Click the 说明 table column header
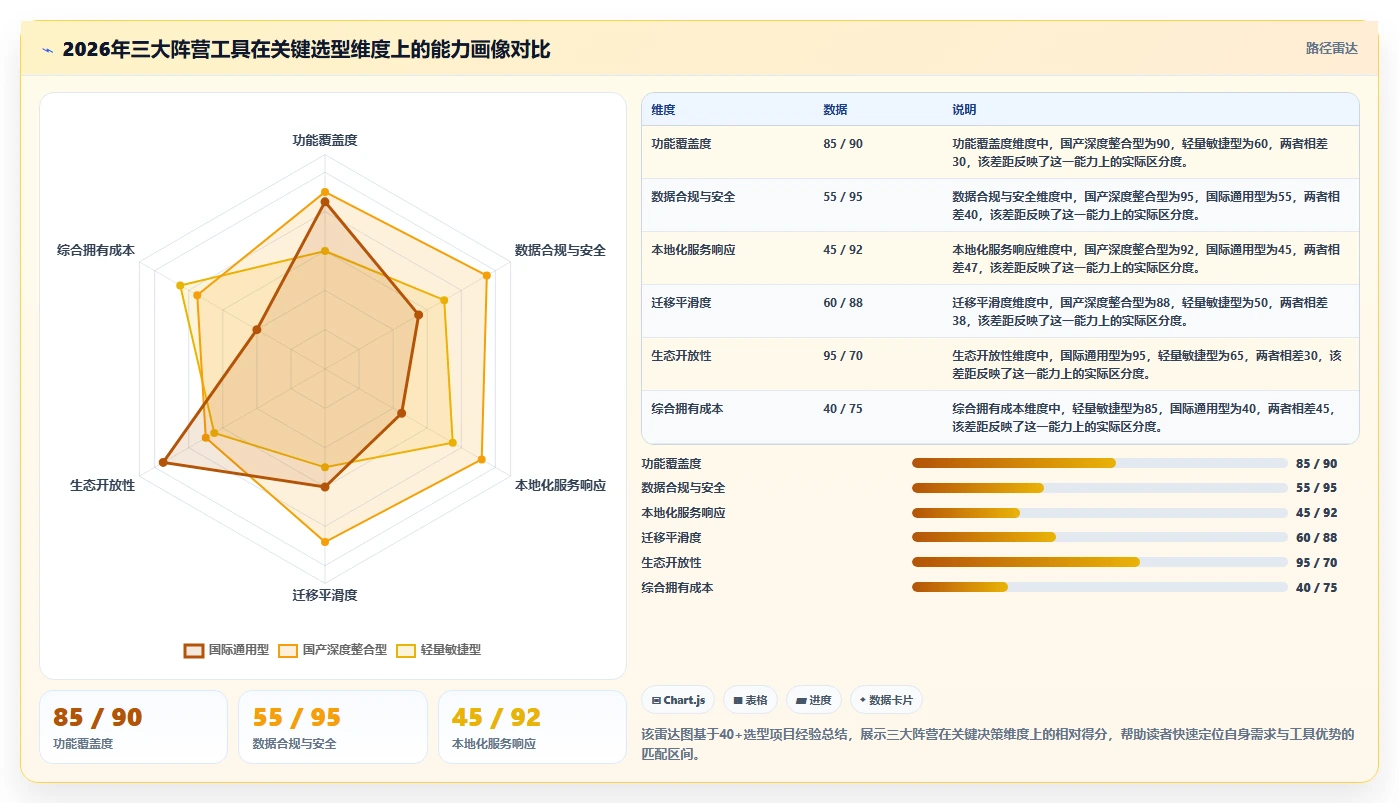Image resolution: width=1399 pixels, height=803 pixels. 964,110
